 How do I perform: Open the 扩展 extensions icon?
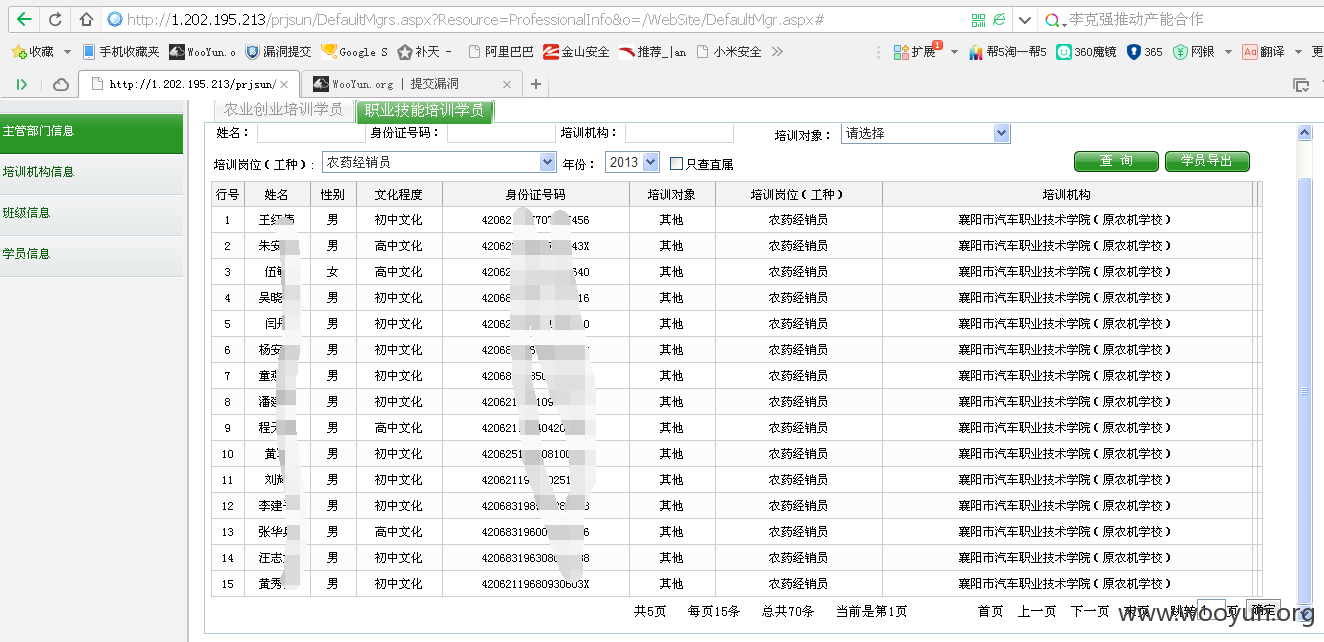point(916,51)
